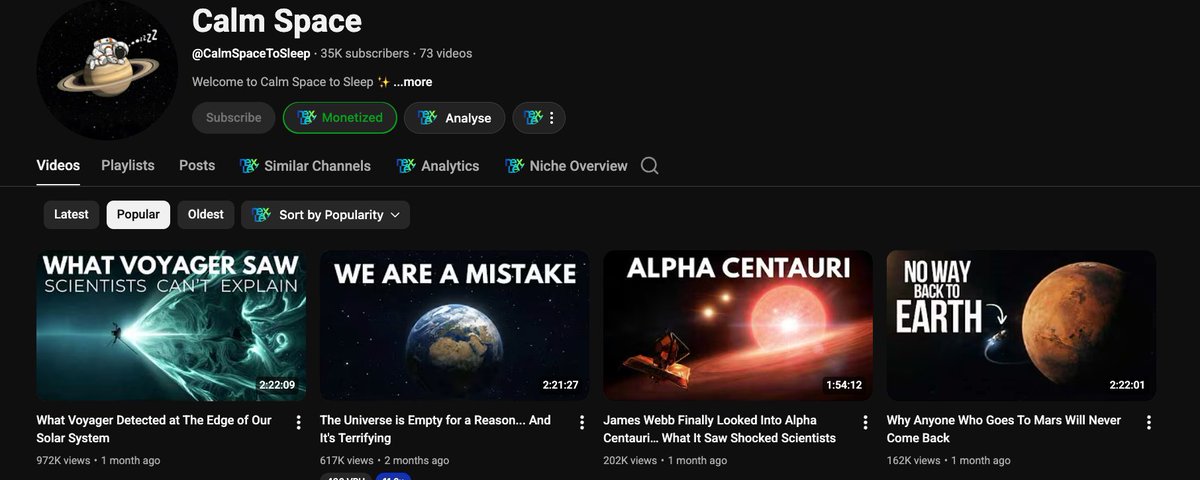1200x480 pixels.
Task: Open options menu for the Mars video
Action: coord(1148,423)
